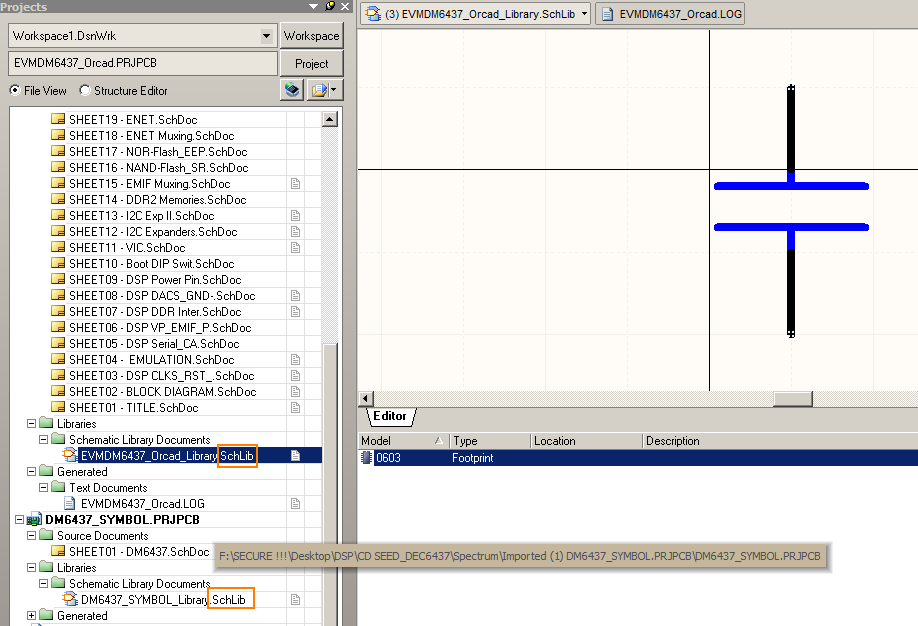Image resolution: width=918 pixels, height=626 pixels.
Task: Open the SchLib tab dropdown arrow
Action: [x=584, y=13]
